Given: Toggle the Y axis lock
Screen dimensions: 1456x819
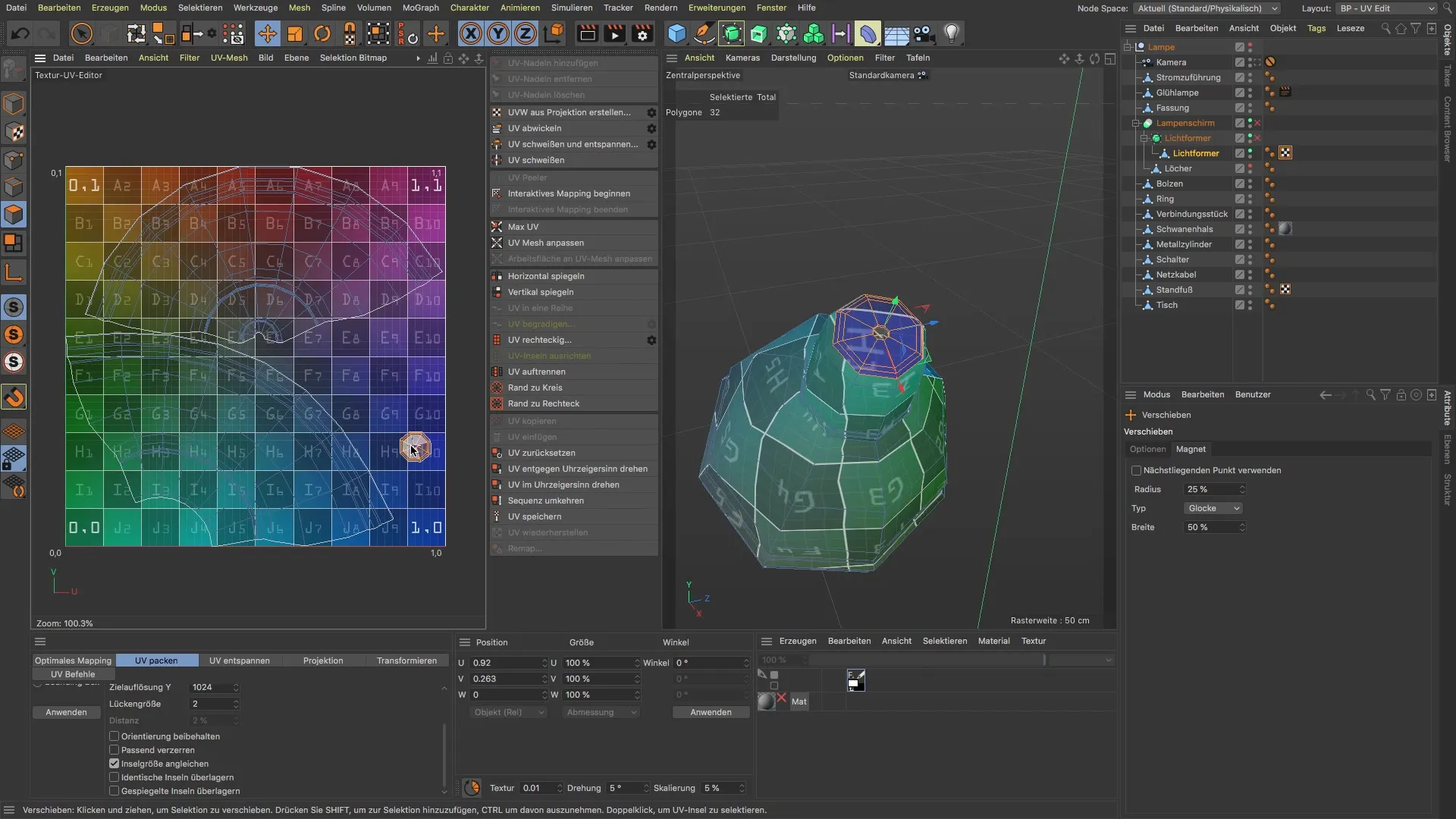Looking at the screenshot, I should click(x=498, y=33).
